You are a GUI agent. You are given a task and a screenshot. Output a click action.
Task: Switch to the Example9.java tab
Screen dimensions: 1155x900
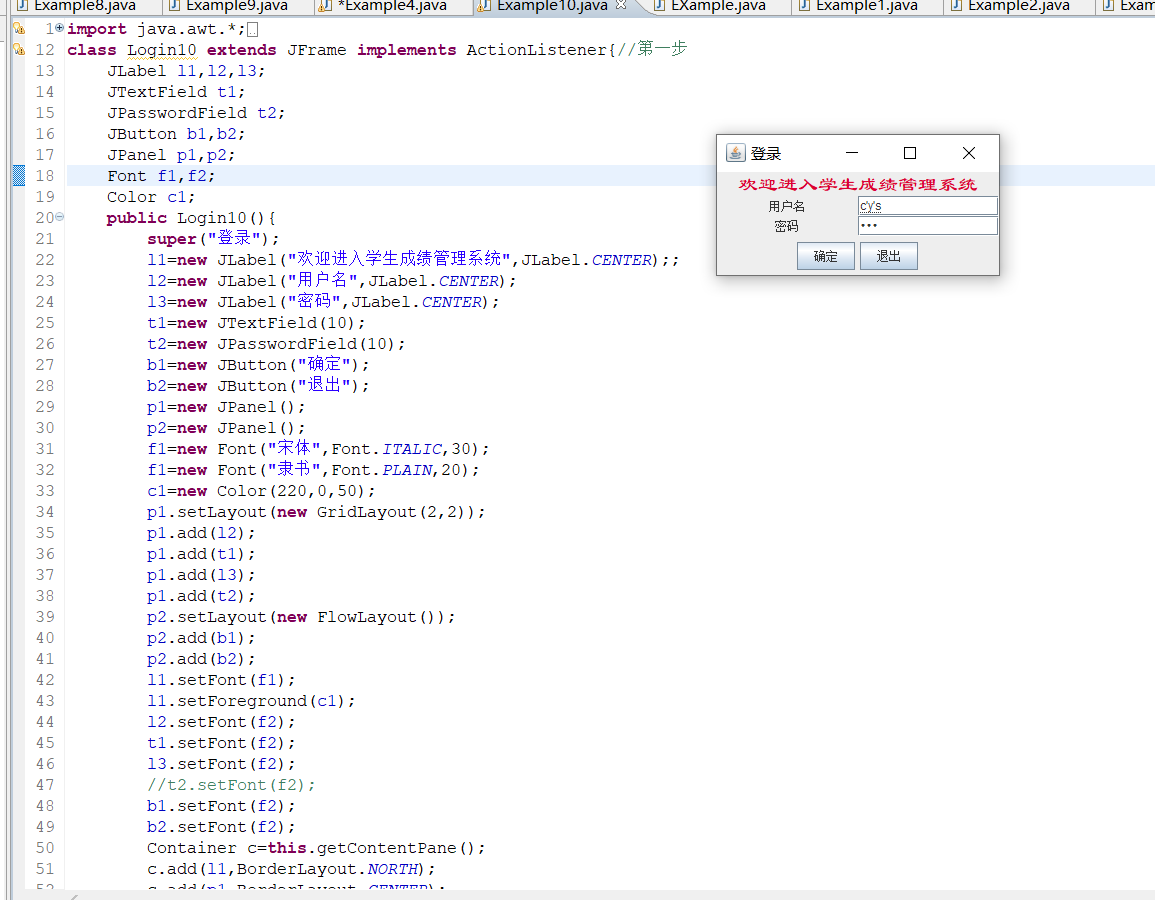coord(236,6)
